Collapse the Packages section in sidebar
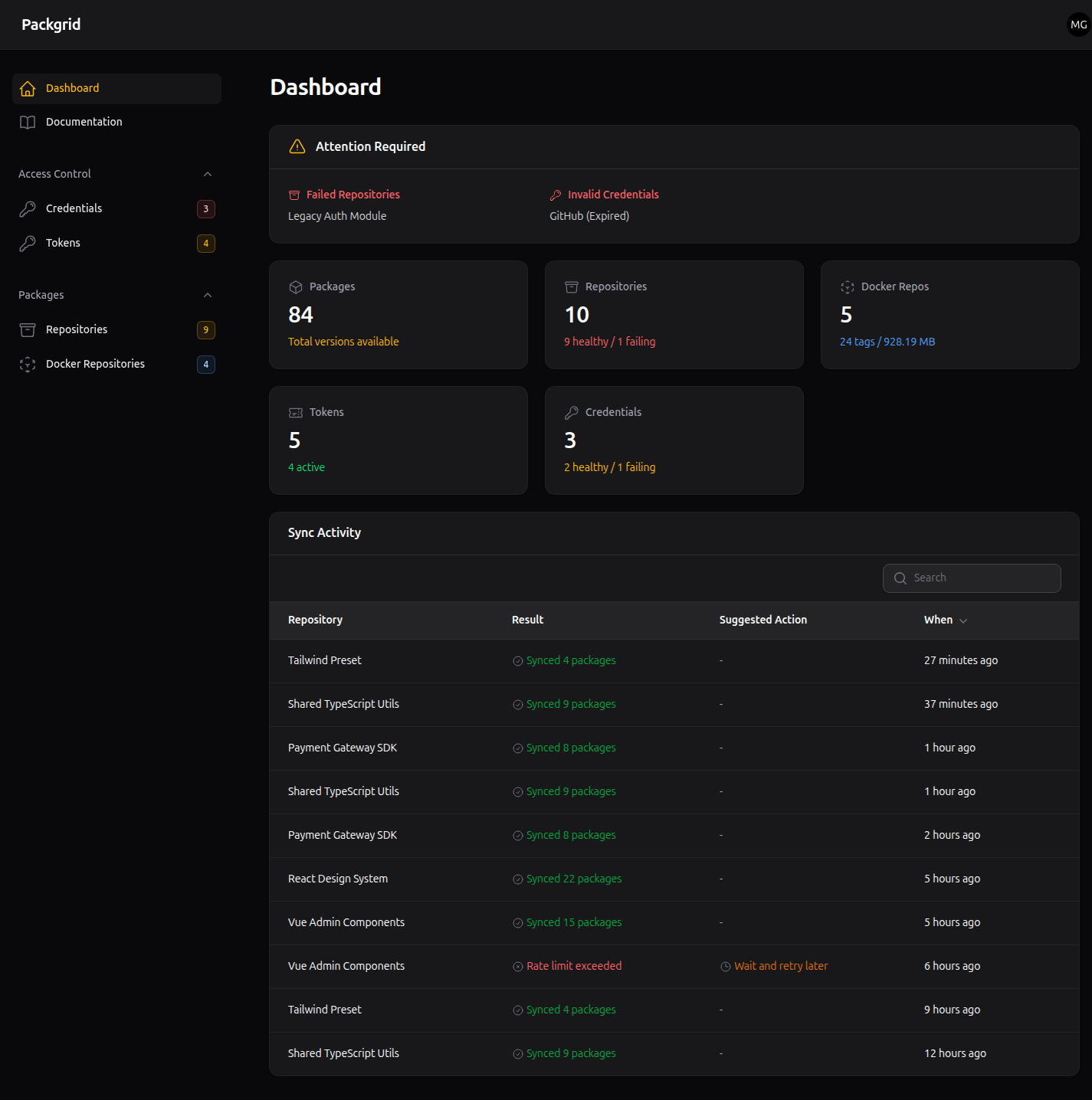Screen dimensions: 1092x1100 (207, 295)
